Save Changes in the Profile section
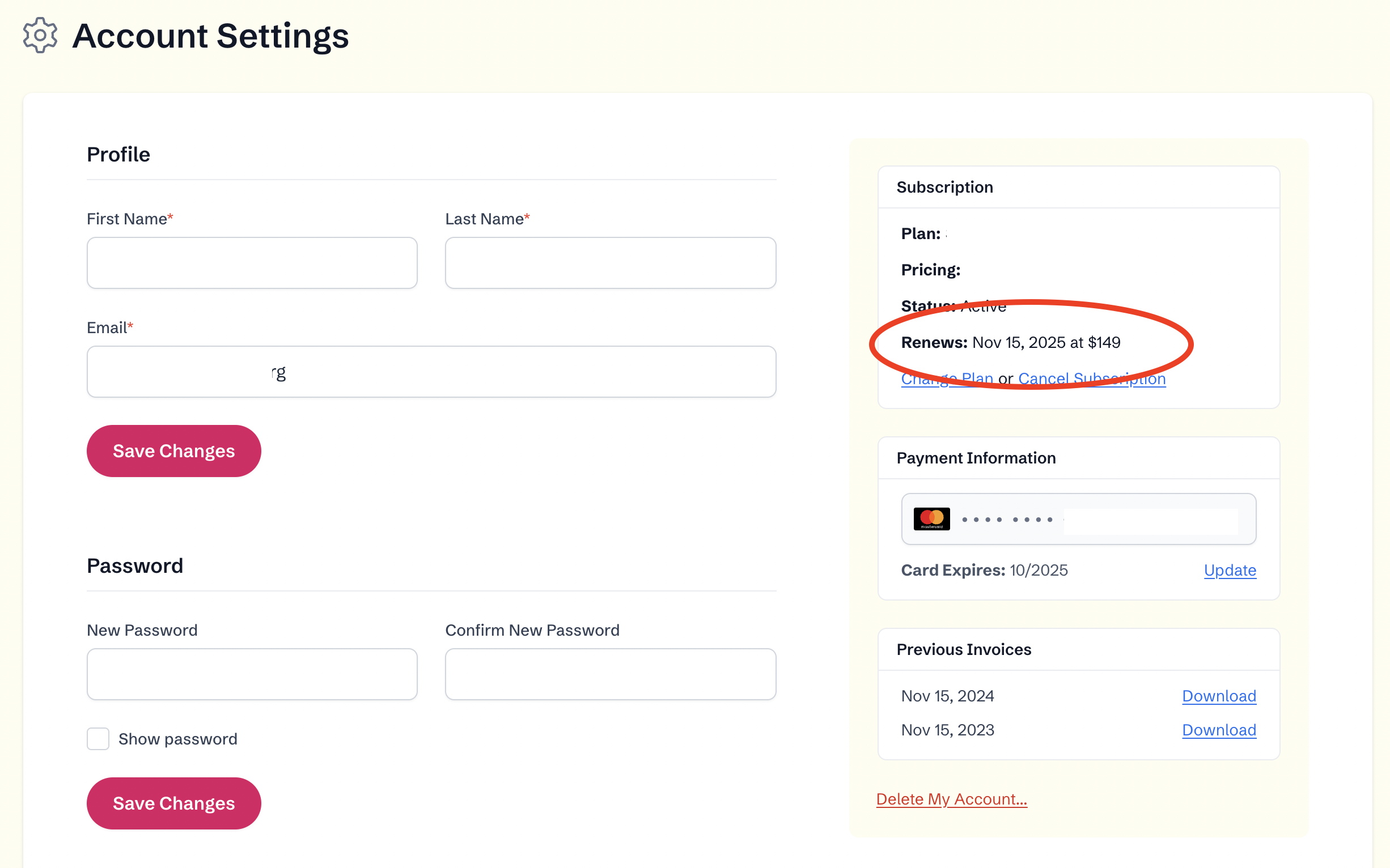The height and width of the screenshot is (868, 1390). click(173, 450)
